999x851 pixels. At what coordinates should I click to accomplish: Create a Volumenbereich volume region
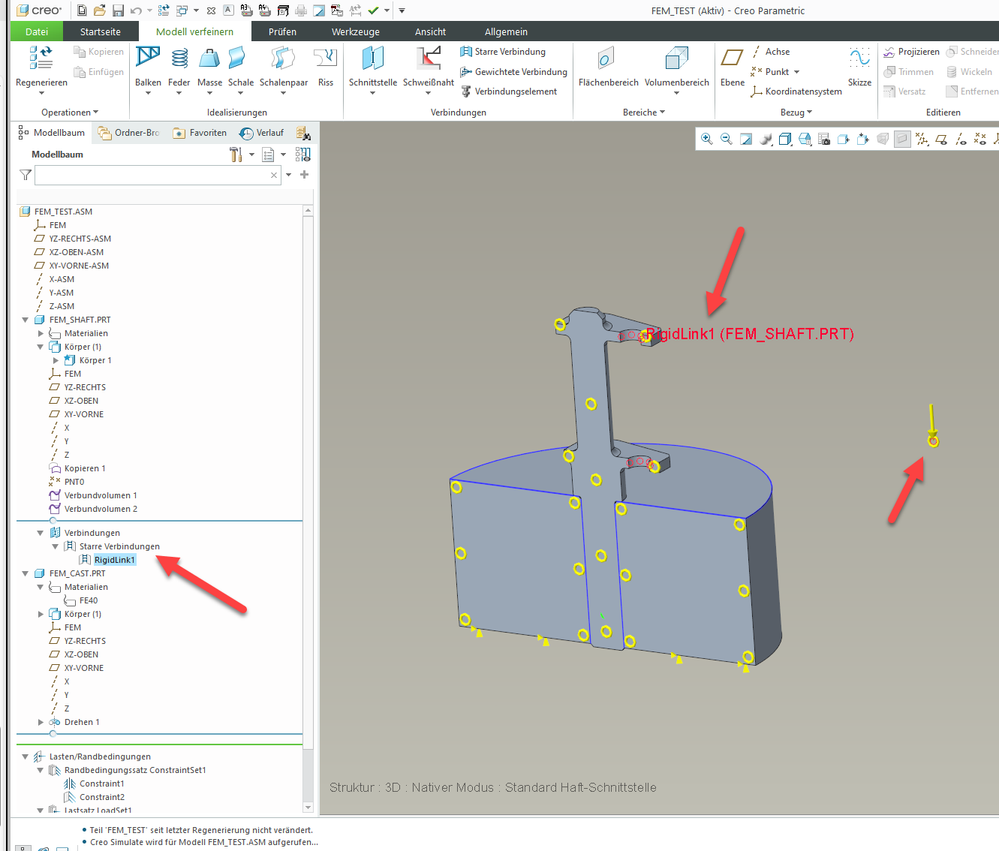point(676,60)
